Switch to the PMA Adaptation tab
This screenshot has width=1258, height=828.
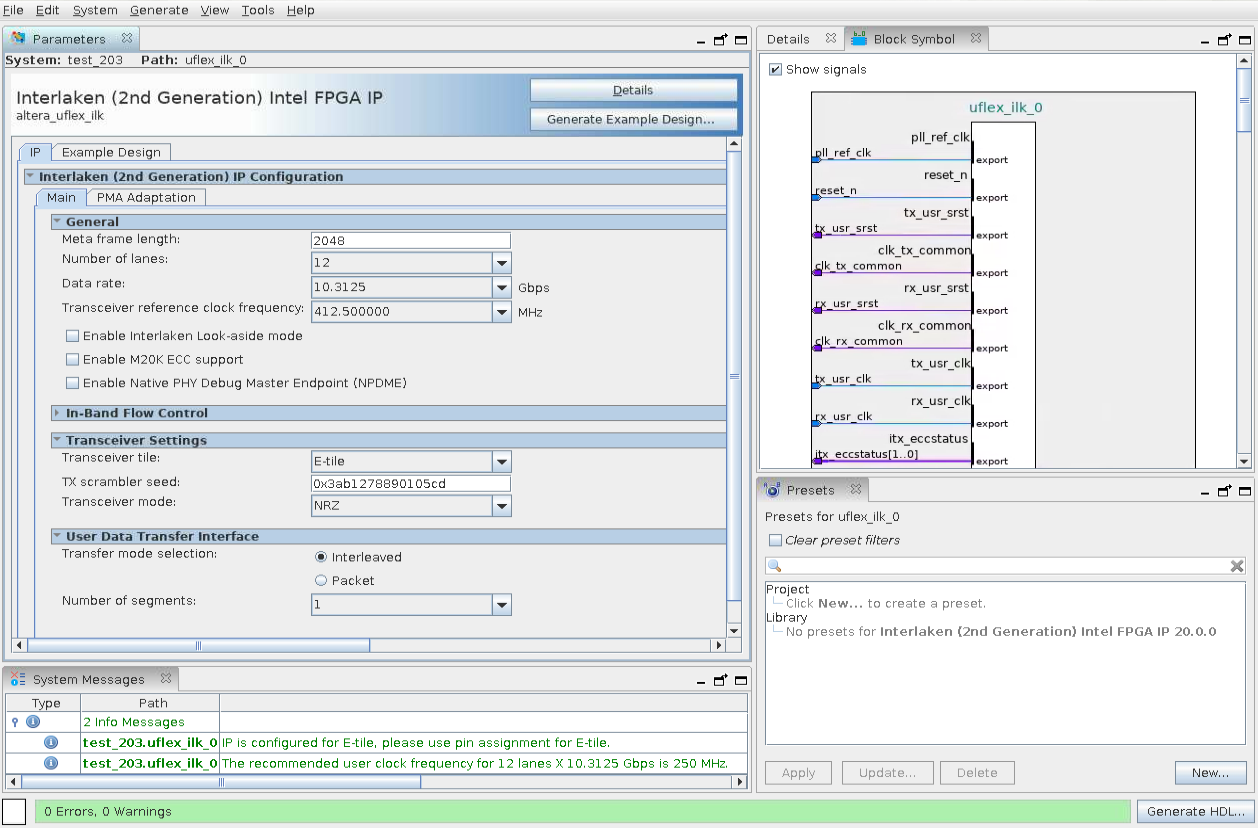(x=146, y=197)
